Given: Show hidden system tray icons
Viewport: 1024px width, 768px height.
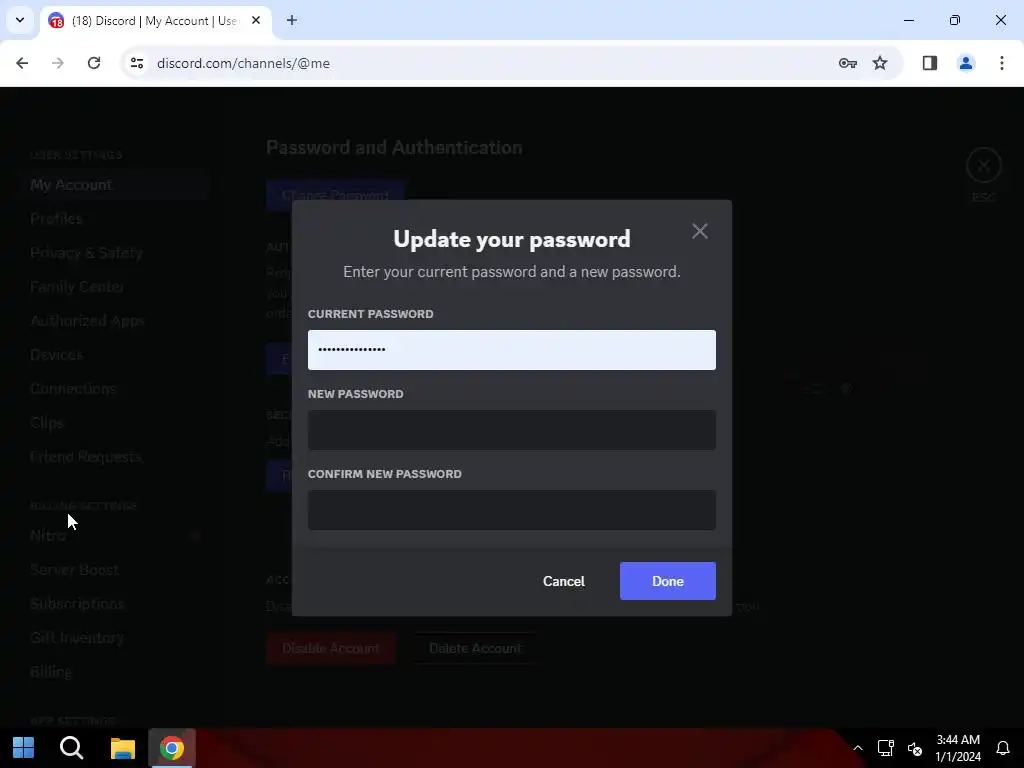Looking at the screenshot, I should coord(858,748).
